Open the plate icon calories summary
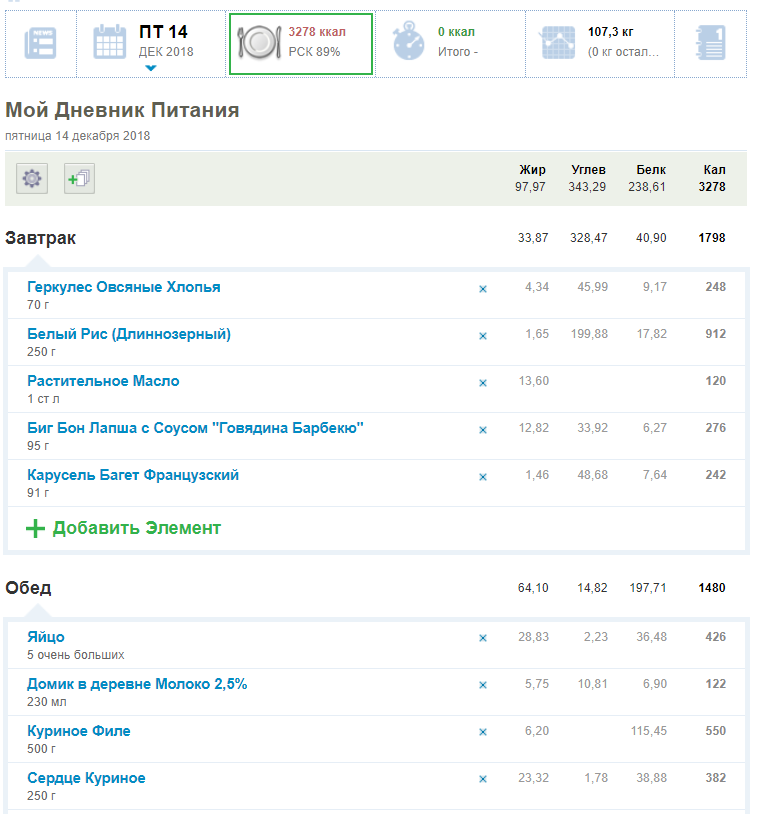763x814 pixels. tap(258, 43)
